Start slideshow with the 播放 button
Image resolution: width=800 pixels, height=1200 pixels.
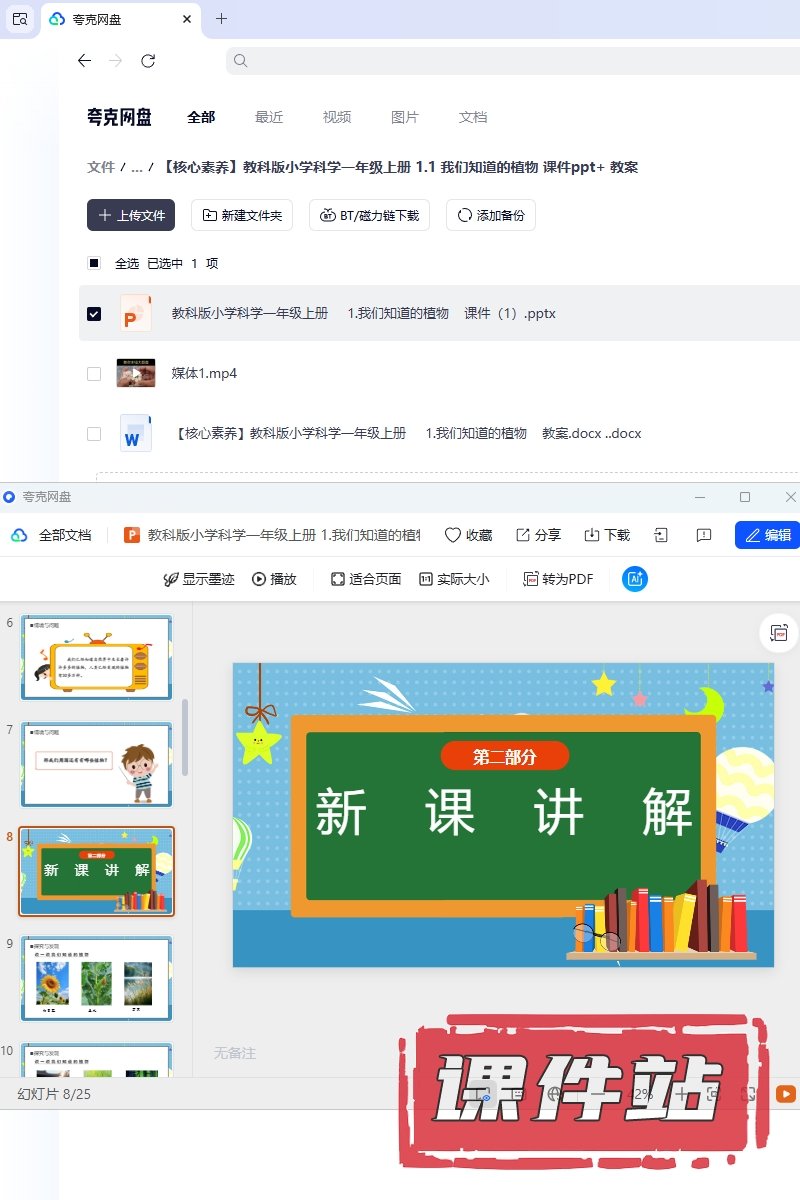(274, 579)
